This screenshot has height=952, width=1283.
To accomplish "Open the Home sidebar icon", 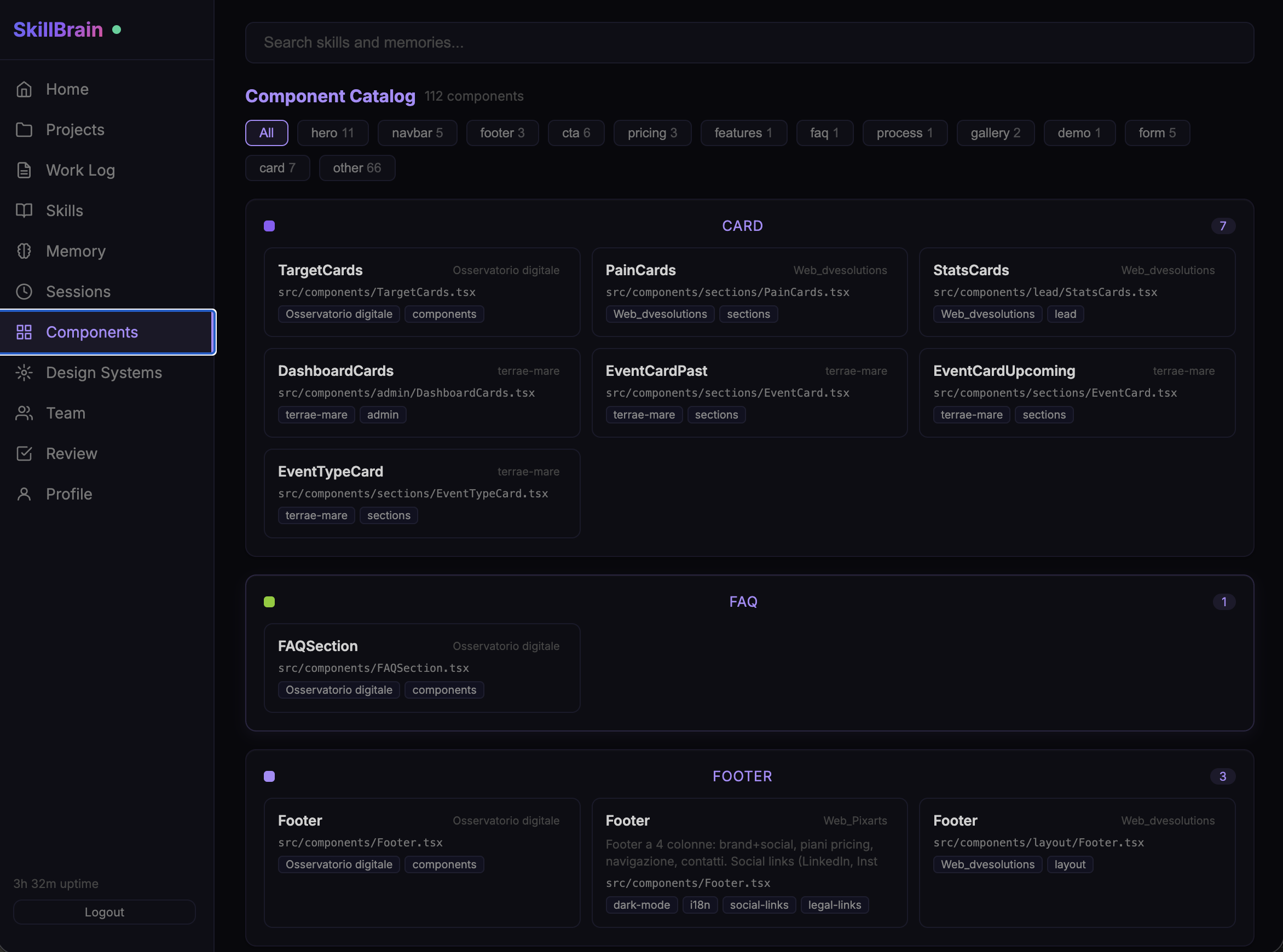I will [x=24, y=89].
